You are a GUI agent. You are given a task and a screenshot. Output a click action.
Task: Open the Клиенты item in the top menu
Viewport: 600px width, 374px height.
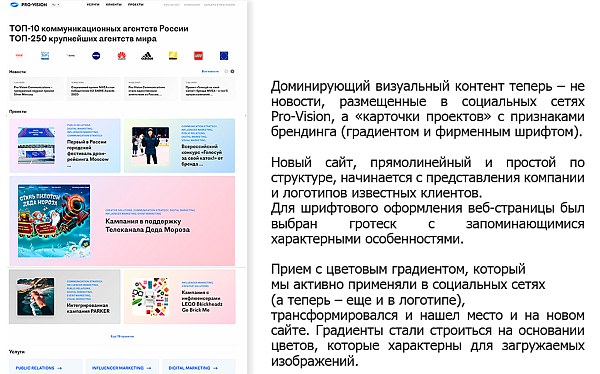tap(114, 5)
